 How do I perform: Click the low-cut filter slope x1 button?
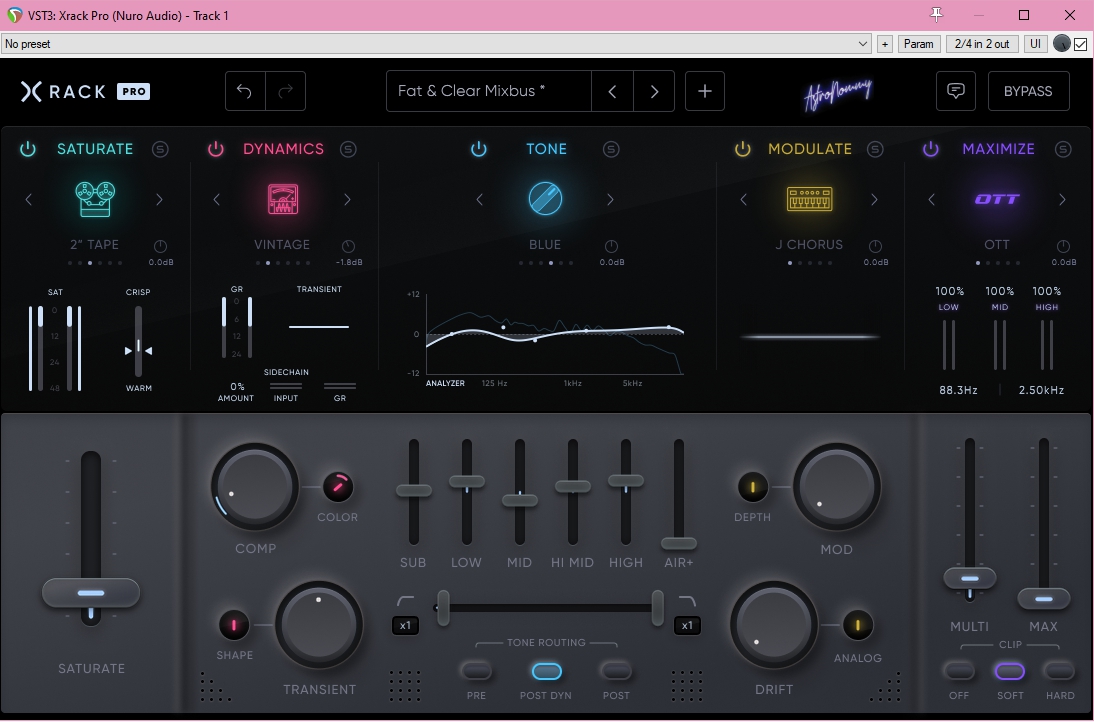coord(405,625)
